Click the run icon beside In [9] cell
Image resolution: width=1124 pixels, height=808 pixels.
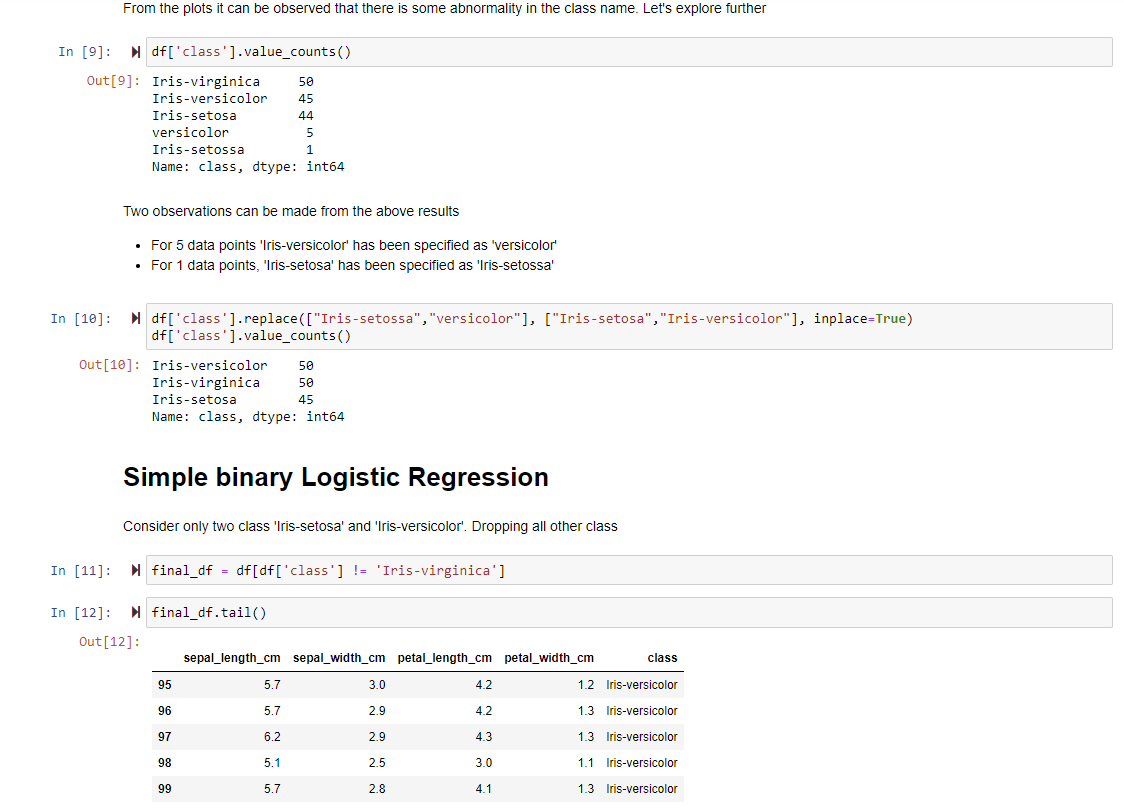(x=136, y=51)
